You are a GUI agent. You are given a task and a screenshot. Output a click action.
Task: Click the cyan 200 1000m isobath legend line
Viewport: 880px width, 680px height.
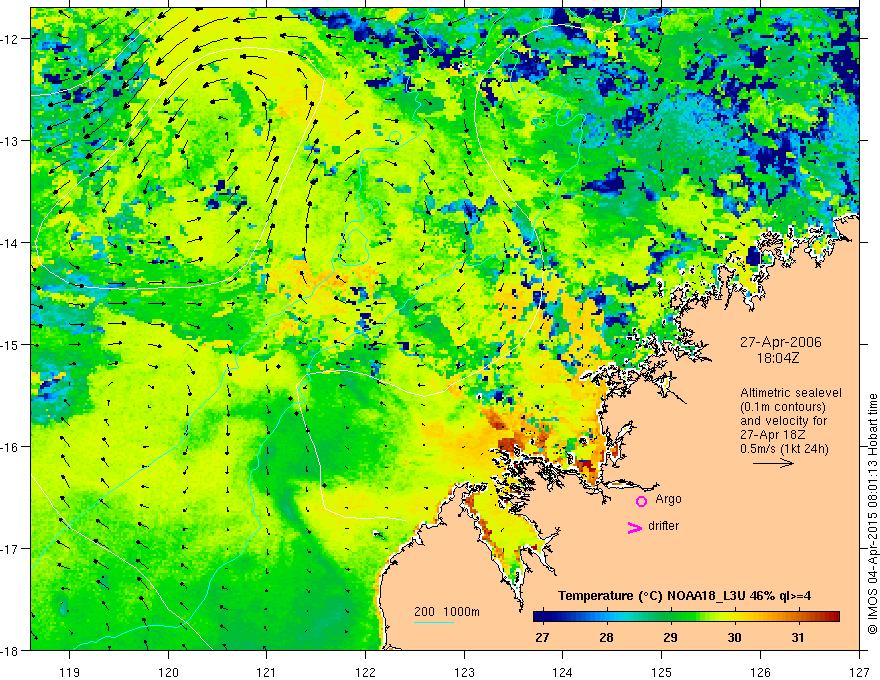pos(434,622)
